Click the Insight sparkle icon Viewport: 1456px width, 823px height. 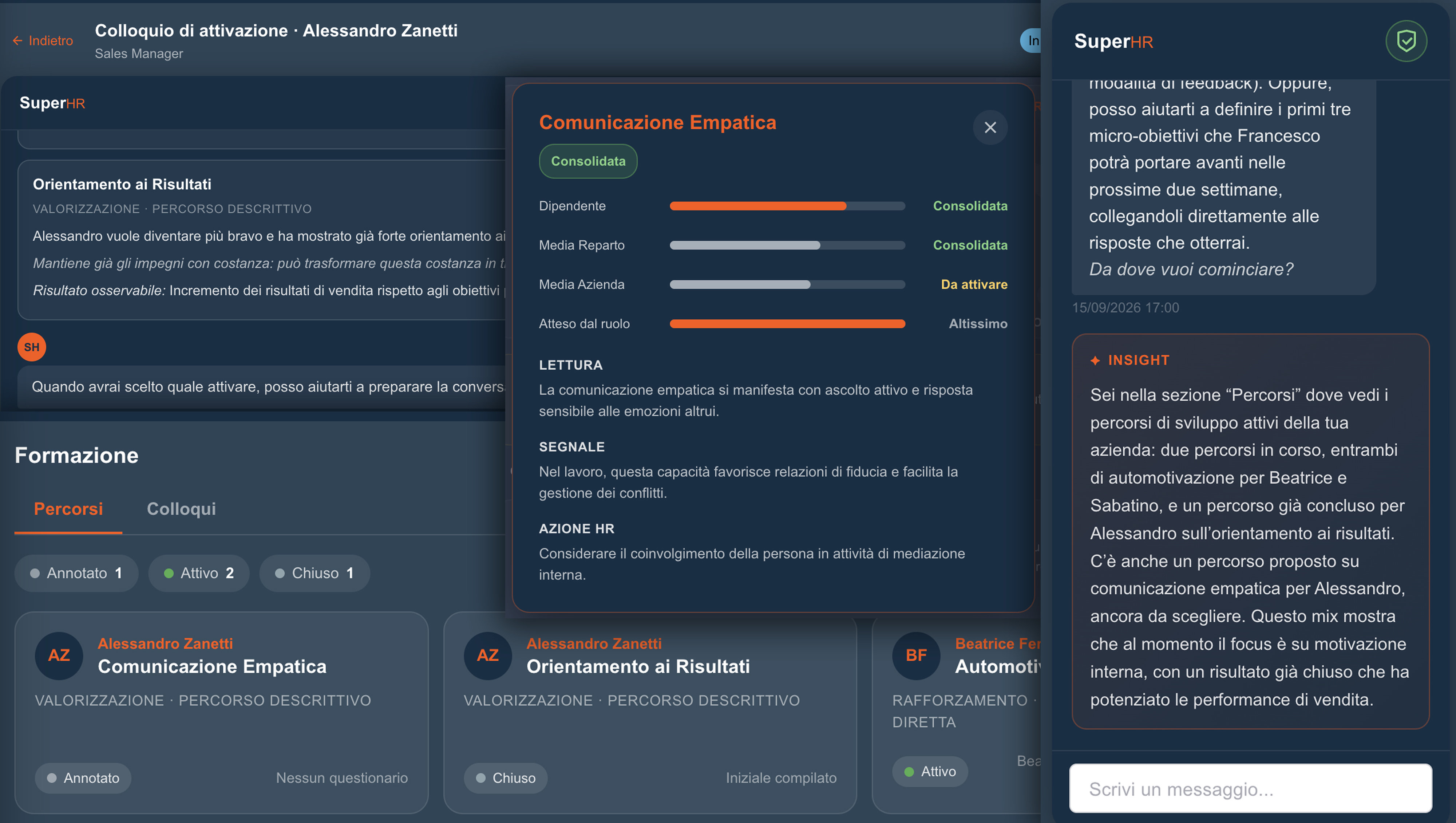(x=1095, y=360)
